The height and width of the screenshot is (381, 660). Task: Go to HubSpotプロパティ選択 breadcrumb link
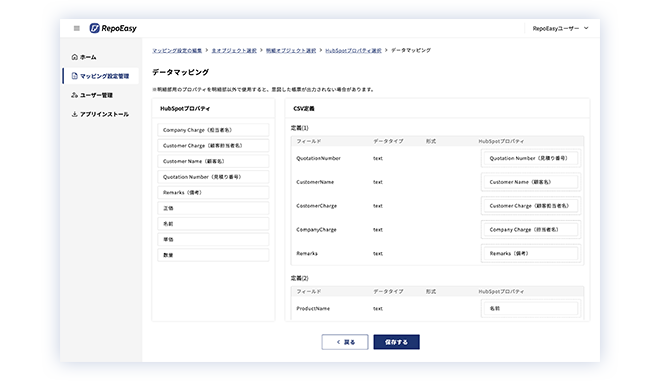click(353, 51)
